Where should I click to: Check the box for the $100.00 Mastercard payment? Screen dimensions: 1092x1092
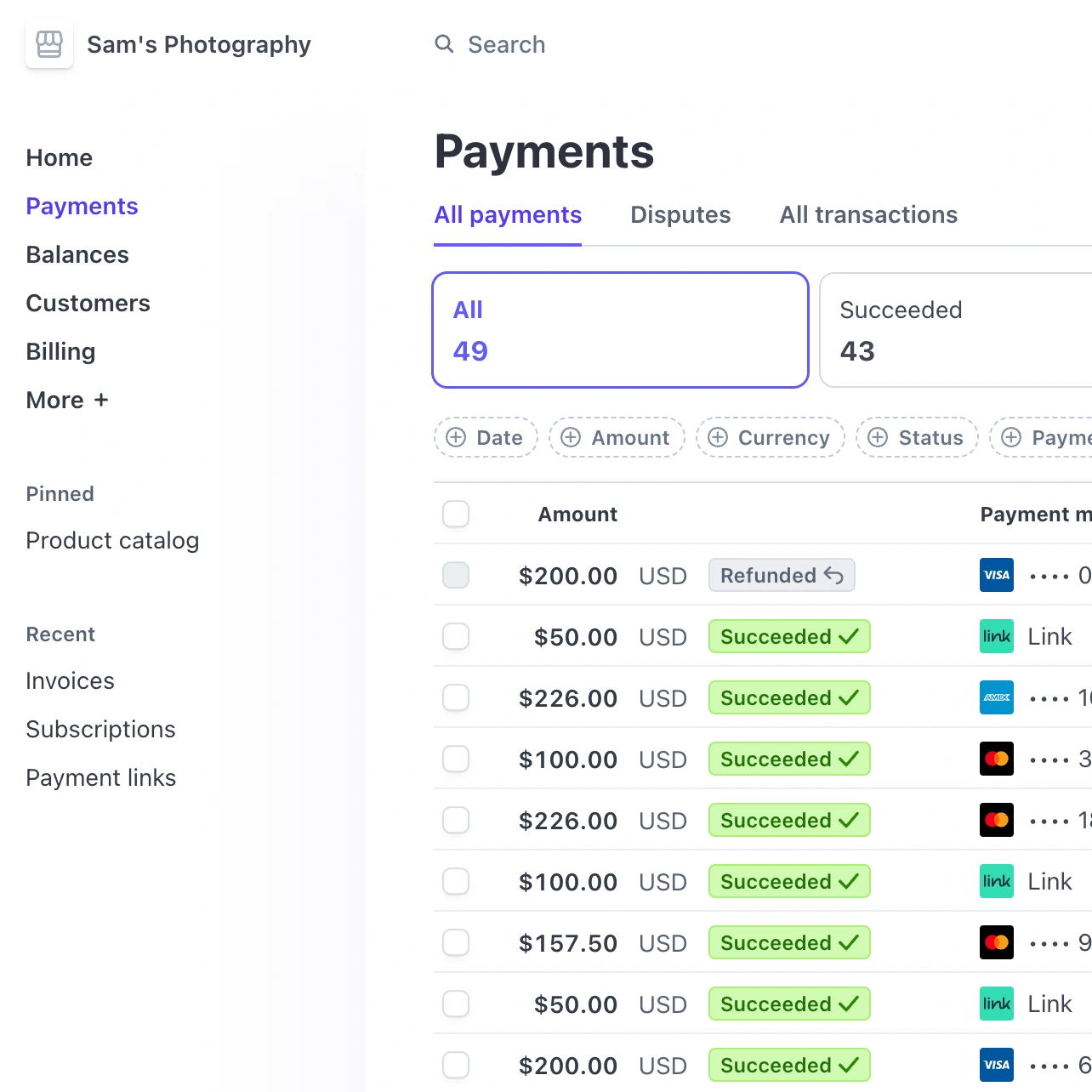pyautogui.click(x=456, y=759)
